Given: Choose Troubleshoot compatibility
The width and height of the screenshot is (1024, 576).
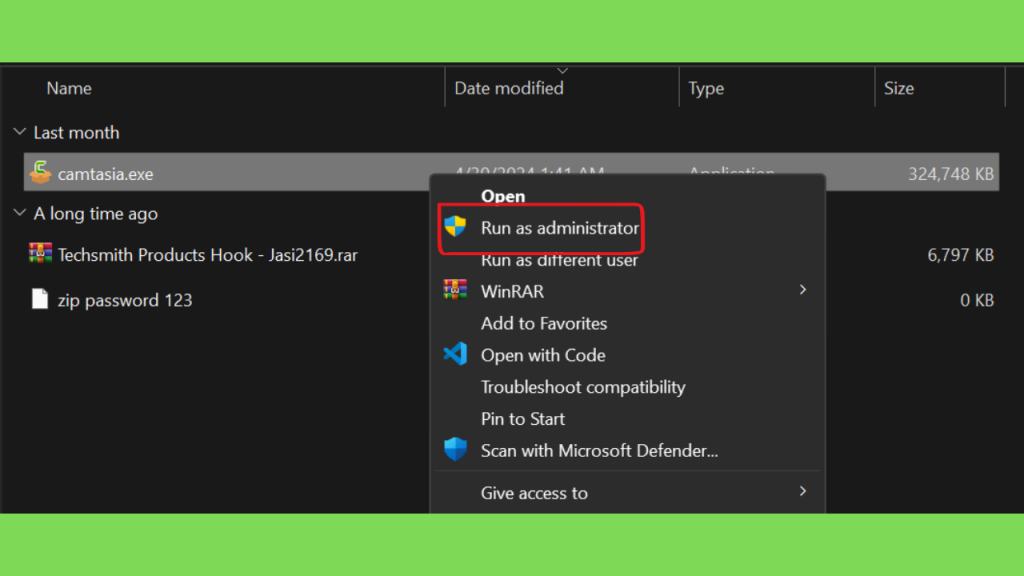Looking at the screenshot, I should [583, 387].
